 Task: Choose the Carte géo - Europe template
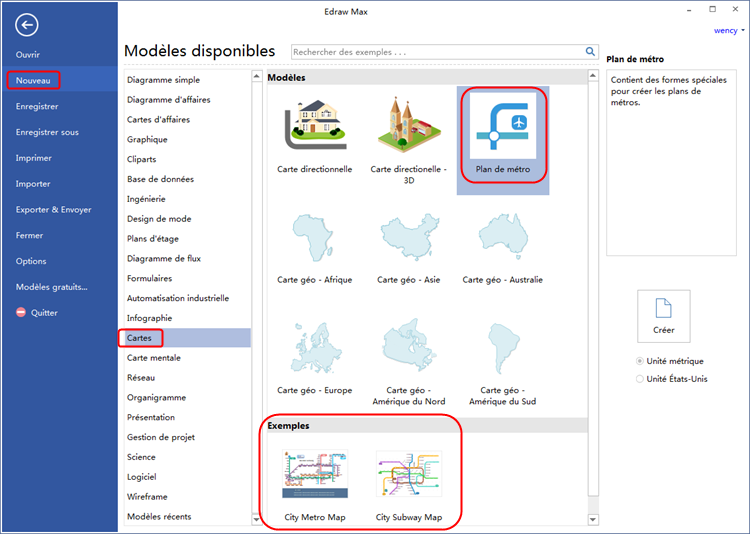click(x=314, y=359)
